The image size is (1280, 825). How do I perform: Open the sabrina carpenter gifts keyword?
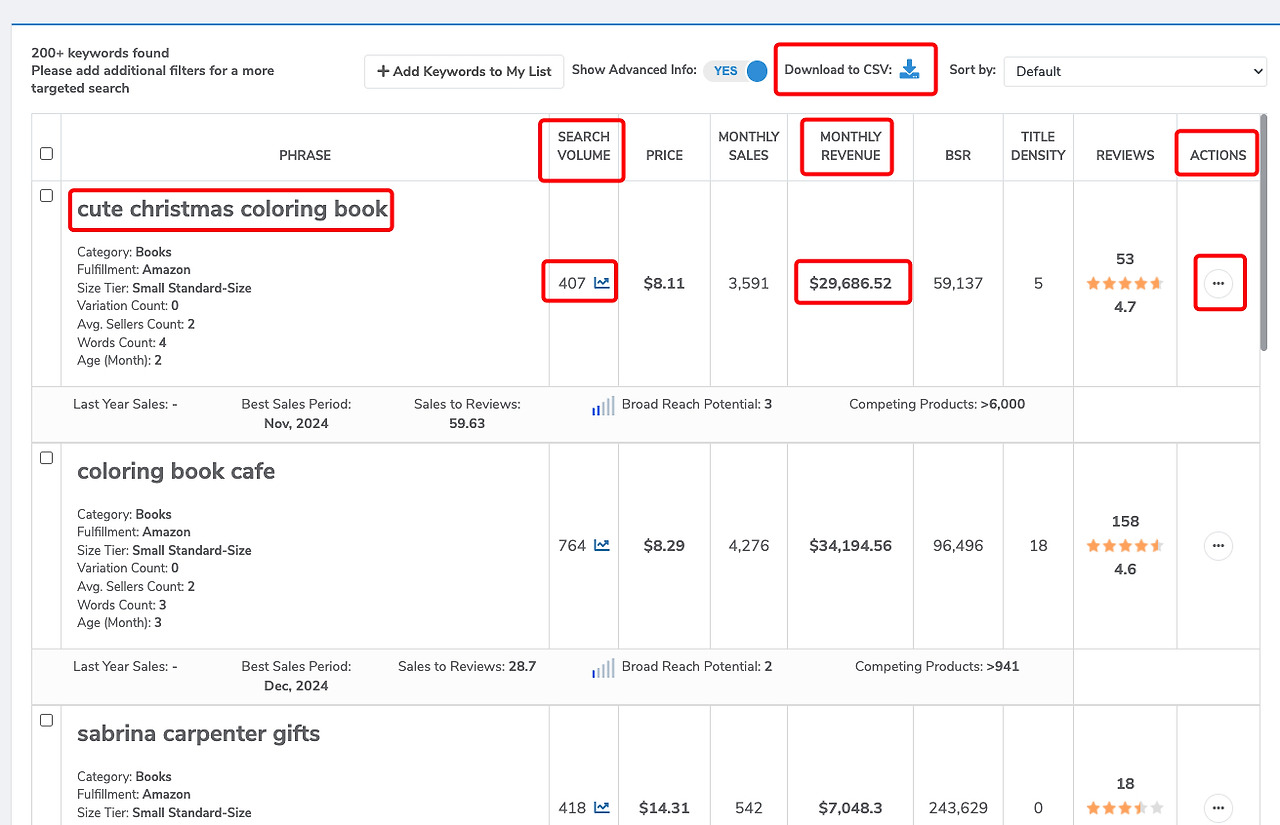click(x=198, y=733)
